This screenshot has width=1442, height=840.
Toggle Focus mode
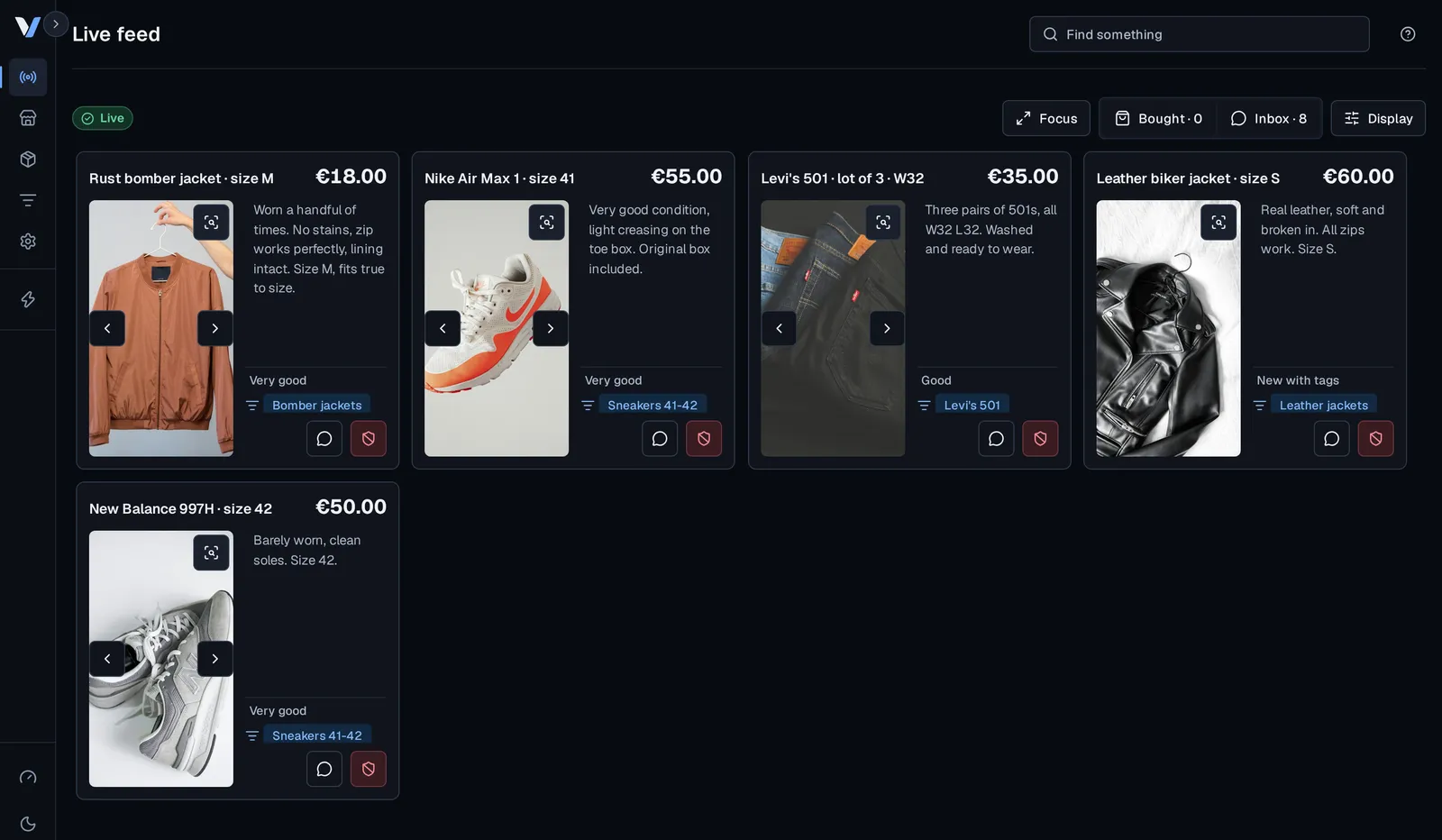pos(1046,118)
